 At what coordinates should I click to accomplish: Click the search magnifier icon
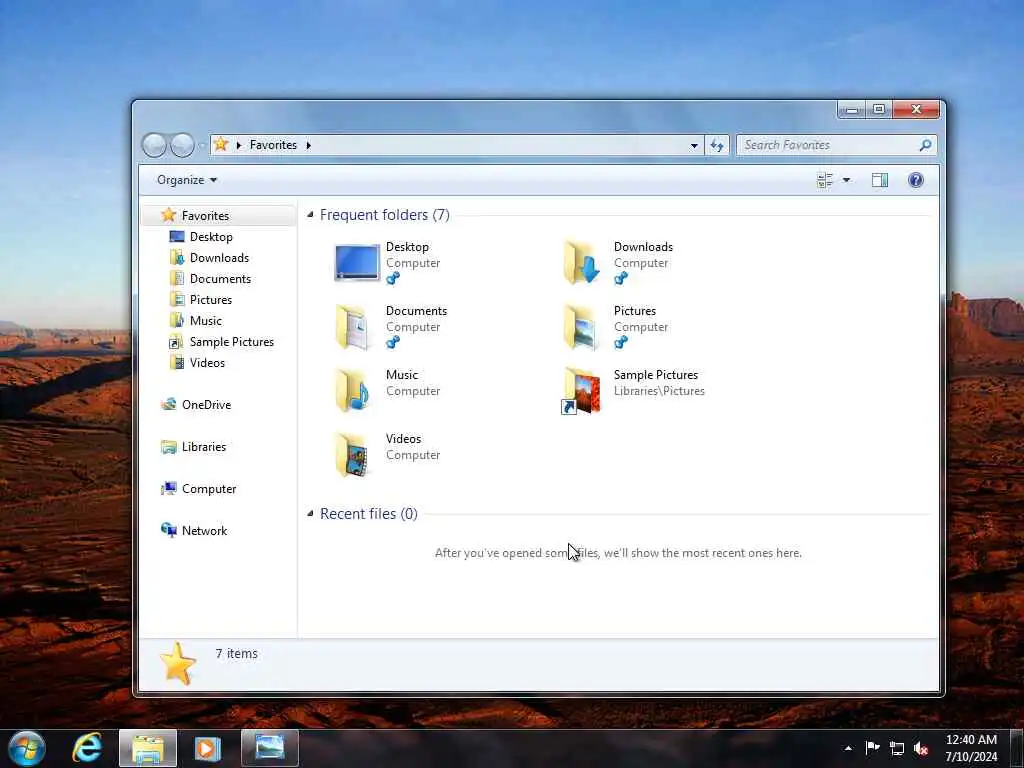coord(925,145)
